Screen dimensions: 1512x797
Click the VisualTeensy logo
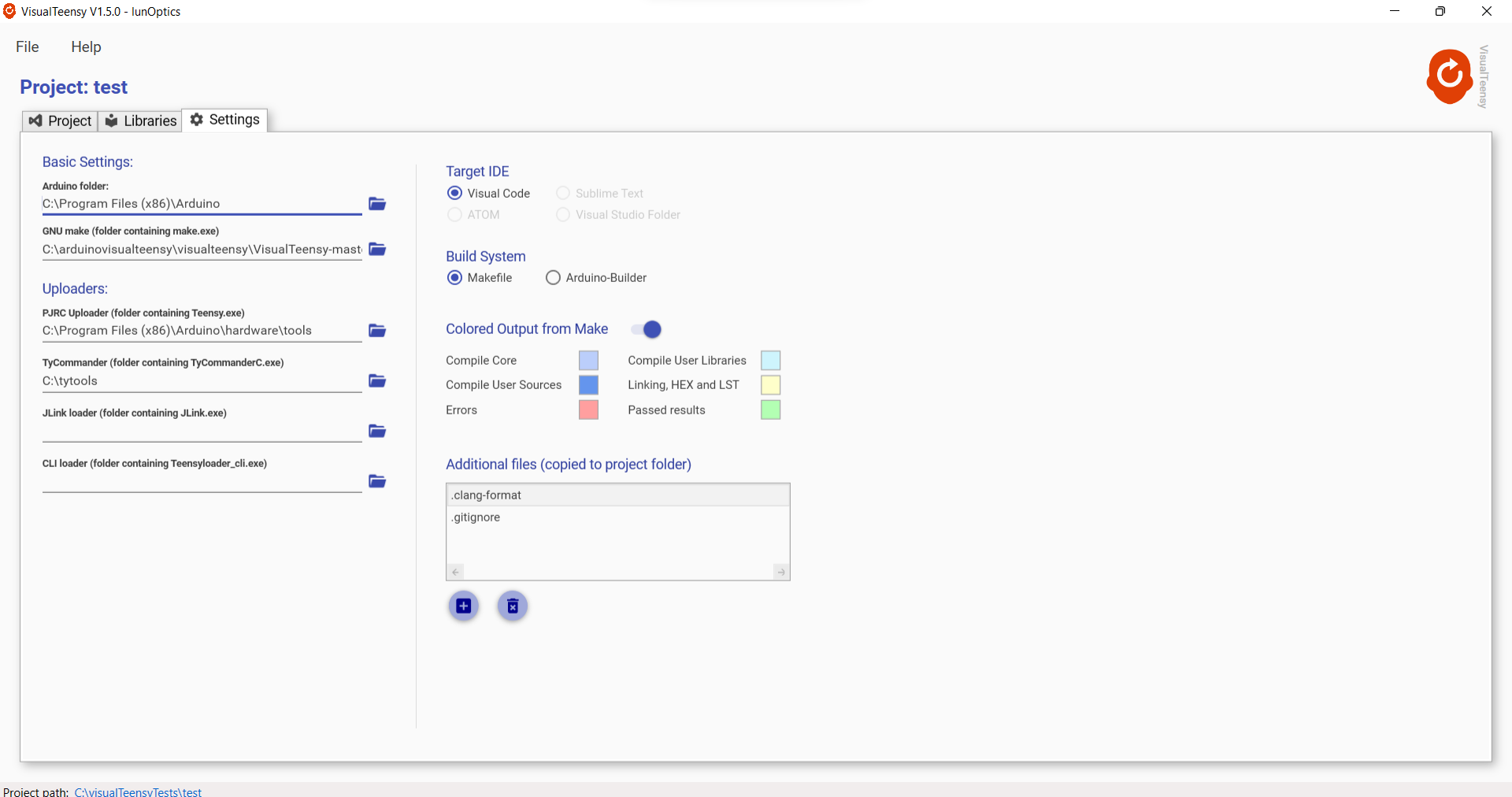click(x=1450, y=76)
